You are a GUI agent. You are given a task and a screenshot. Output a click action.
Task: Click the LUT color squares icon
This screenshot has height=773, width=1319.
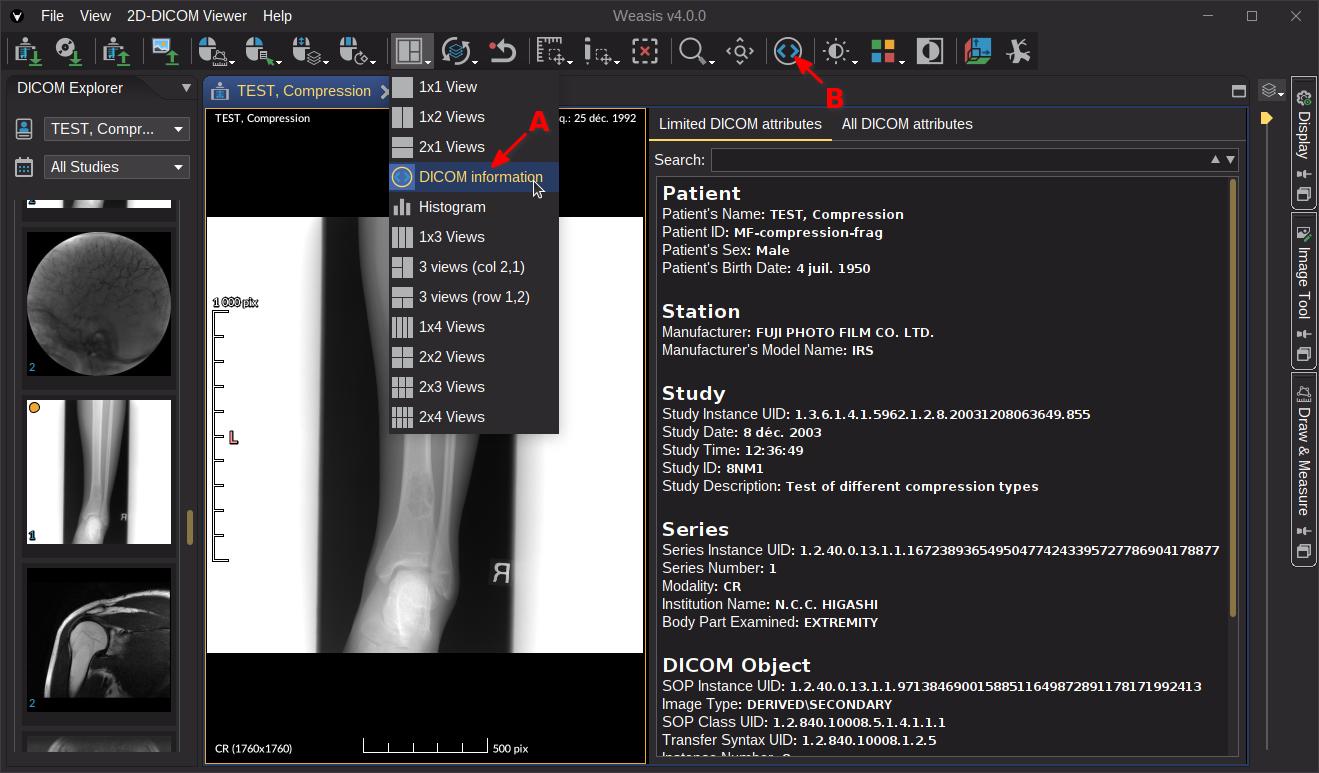(x=884, y=51)
